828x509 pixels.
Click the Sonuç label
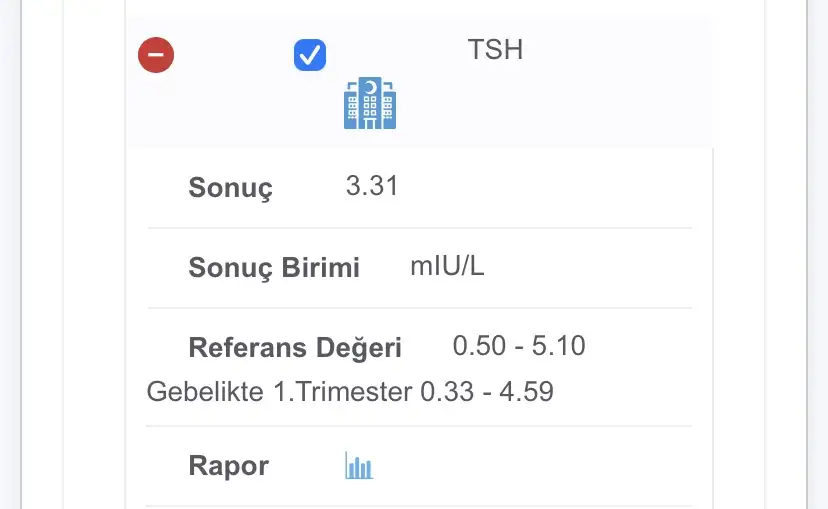pyautogui.click(x=230, y=187)
